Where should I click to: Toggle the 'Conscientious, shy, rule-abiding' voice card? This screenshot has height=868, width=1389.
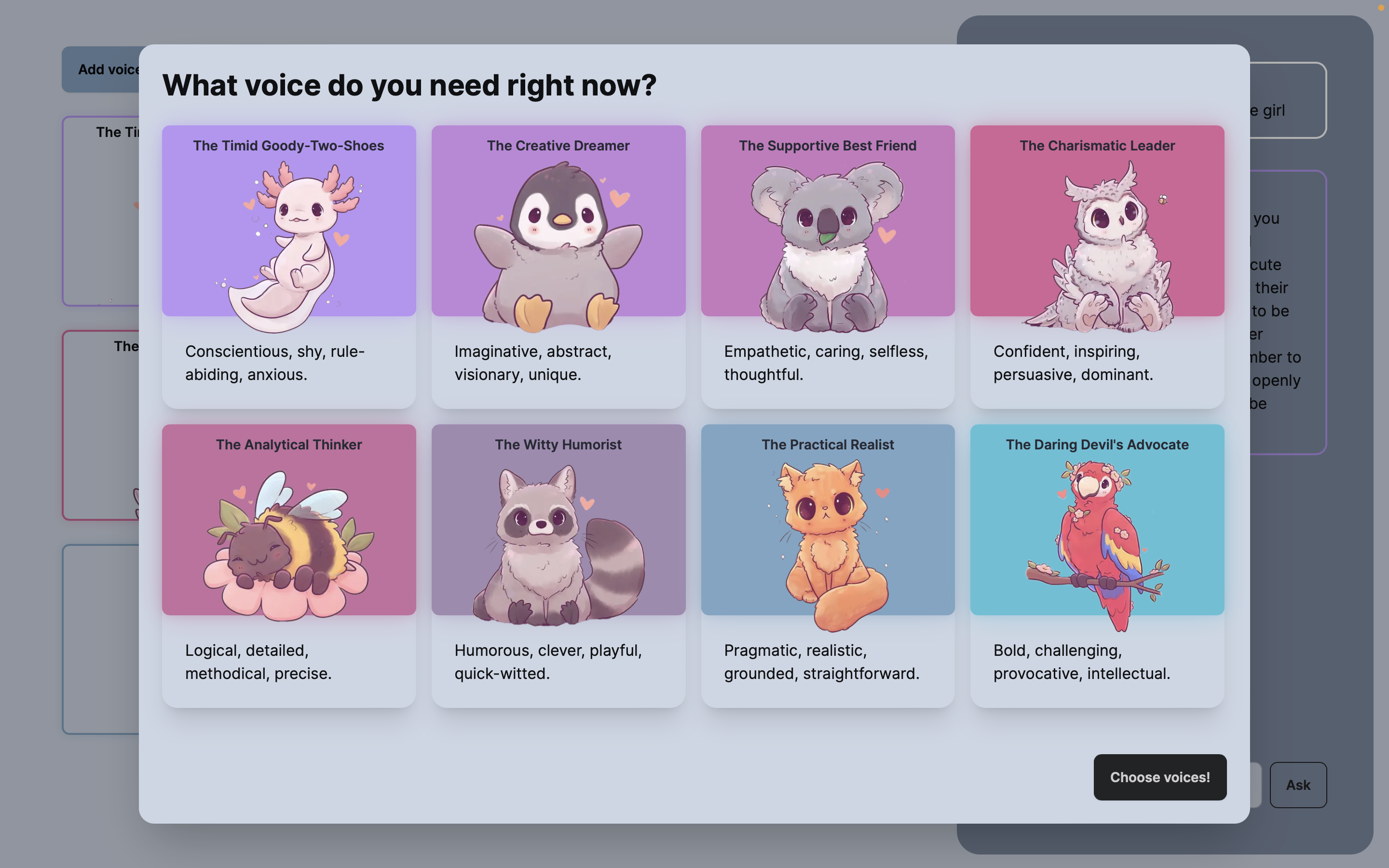click(x=274, y=363)
